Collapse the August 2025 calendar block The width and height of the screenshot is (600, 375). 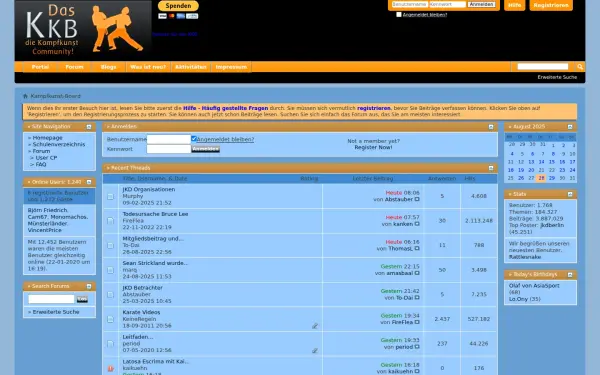[570, 127]
